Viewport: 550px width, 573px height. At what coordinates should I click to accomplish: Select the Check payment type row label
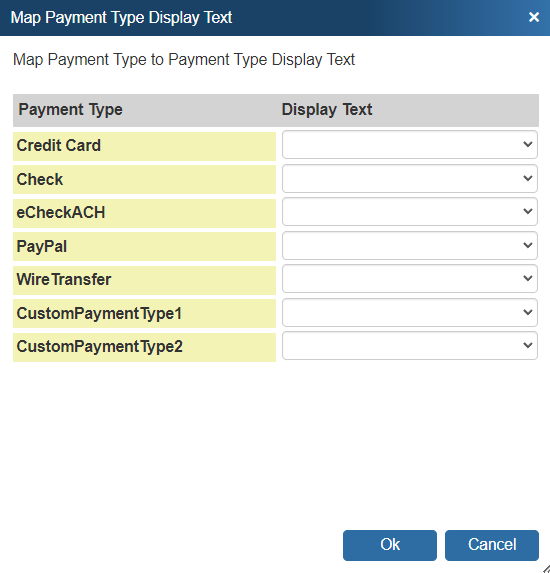[39, 179]
